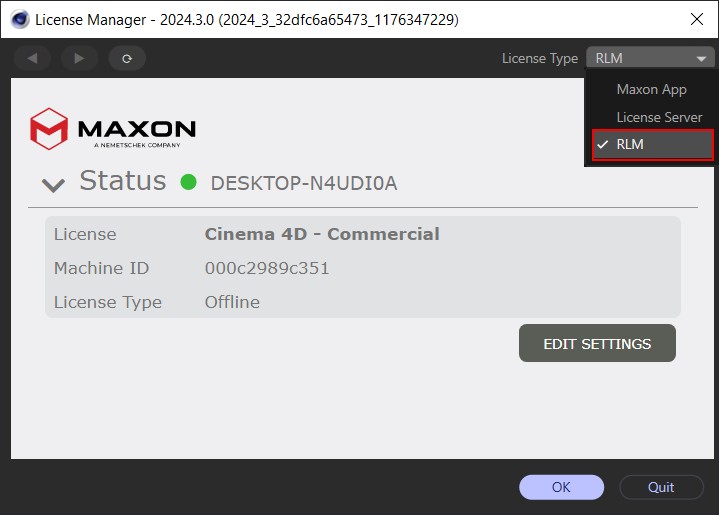Click the Cinema 4D title bar icon

pyautogui.click(x=20, y=19)
